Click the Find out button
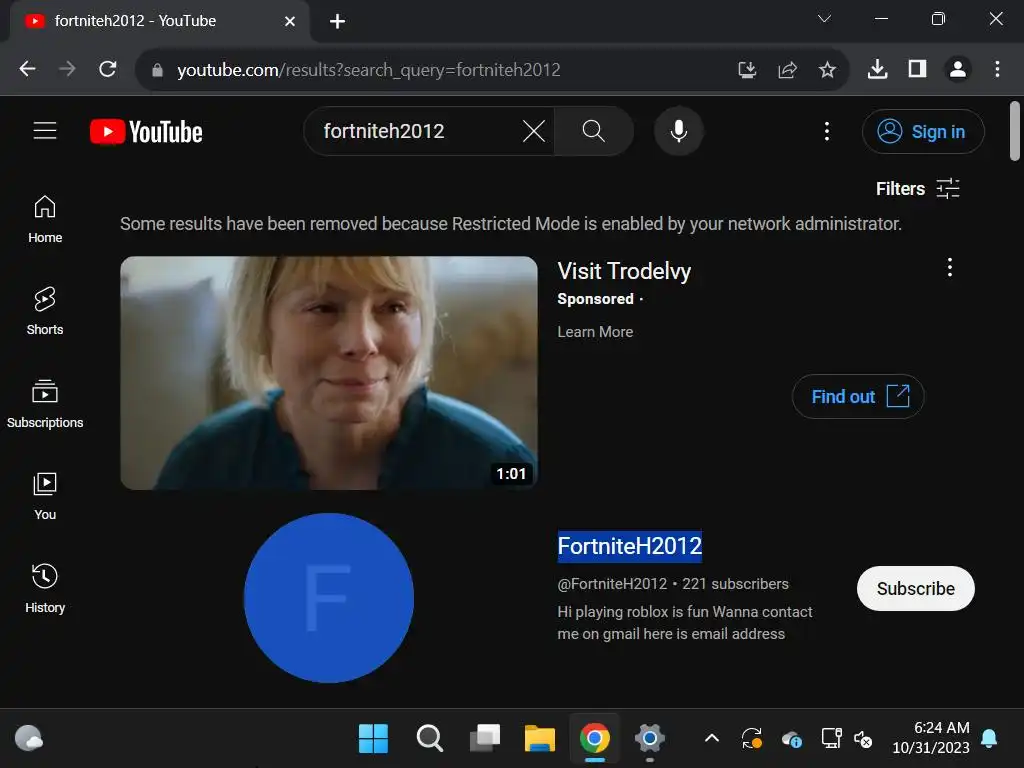The image size is (1024, 768). [x=858, y=396]
